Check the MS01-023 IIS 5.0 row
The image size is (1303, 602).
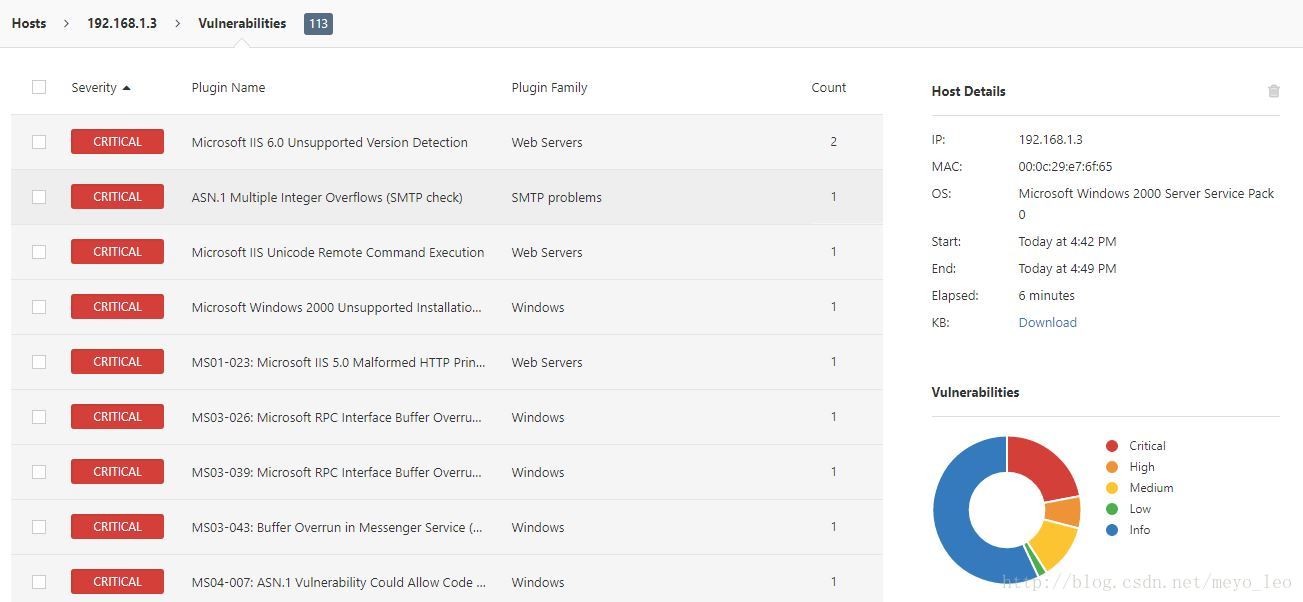pos(39,362)
